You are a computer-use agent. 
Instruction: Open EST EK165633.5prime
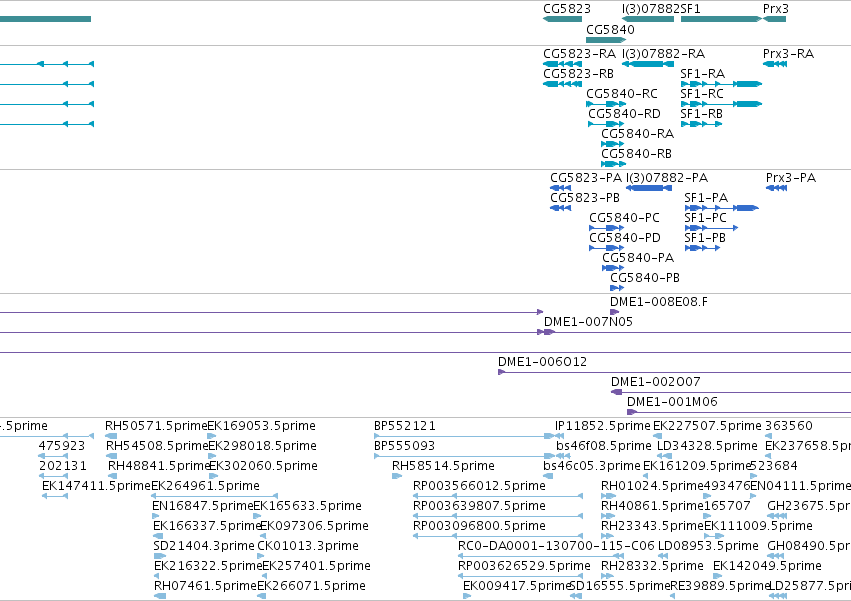[257, 516]
